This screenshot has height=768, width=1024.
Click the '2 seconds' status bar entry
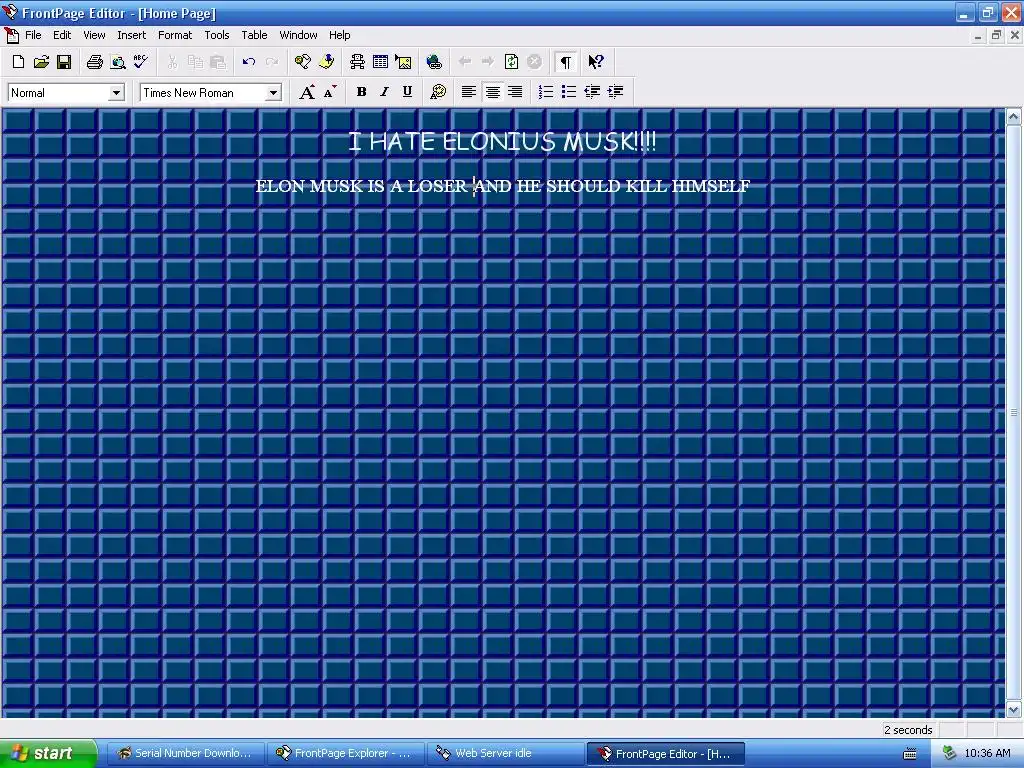click(908, 729)
